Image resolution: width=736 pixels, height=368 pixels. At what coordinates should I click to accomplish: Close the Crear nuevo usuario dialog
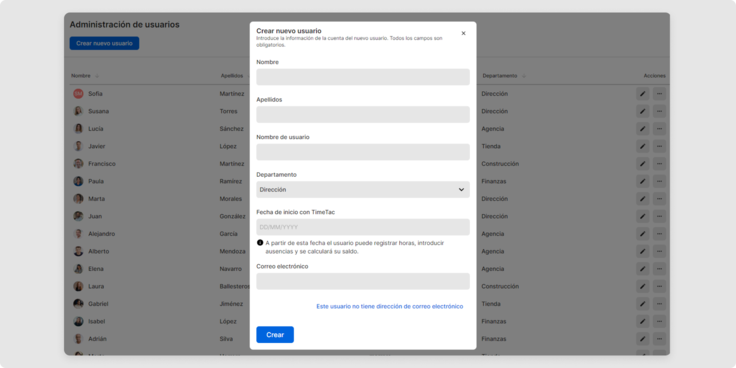[463, 33]
